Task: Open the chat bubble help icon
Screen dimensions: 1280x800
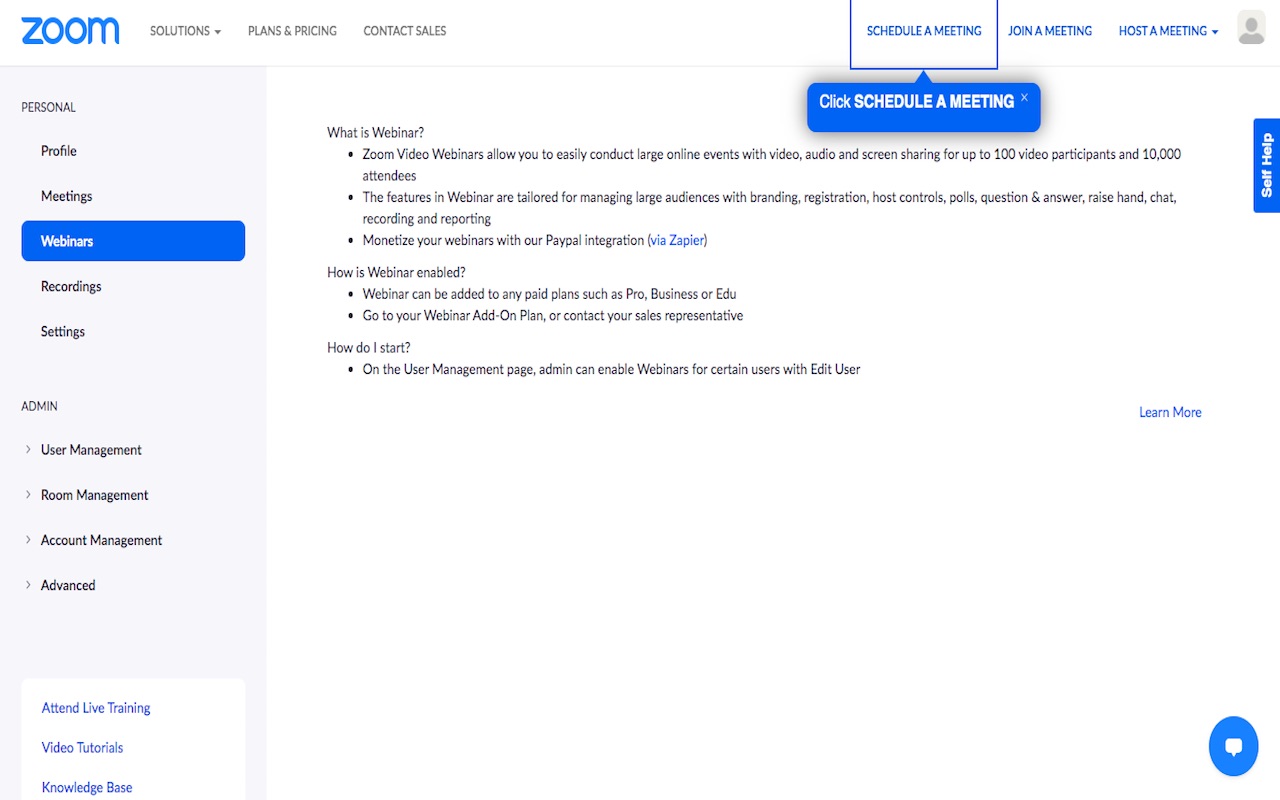Action: 1233,746
